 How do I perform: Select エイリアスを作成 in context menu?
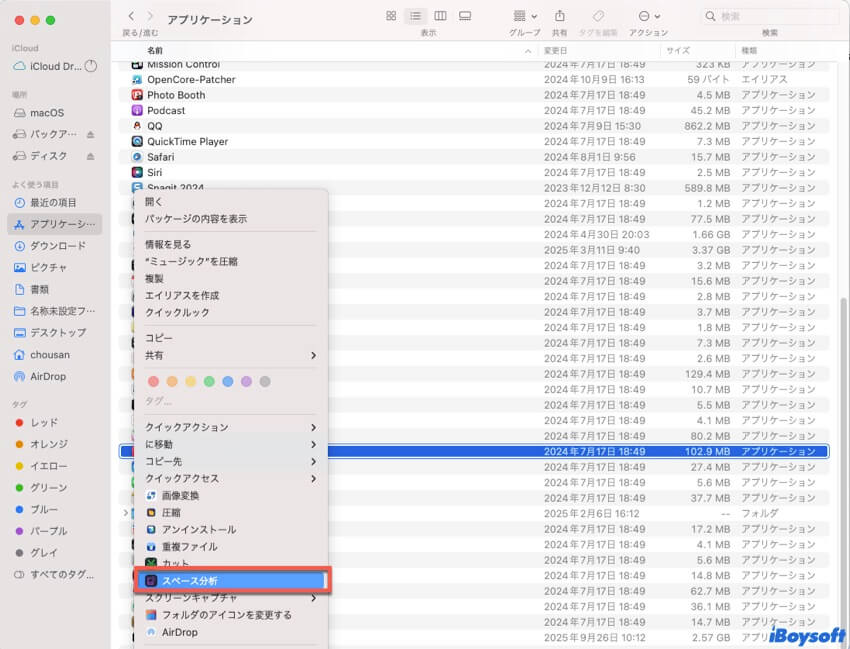pyautogui.click(x=182, y=295)
